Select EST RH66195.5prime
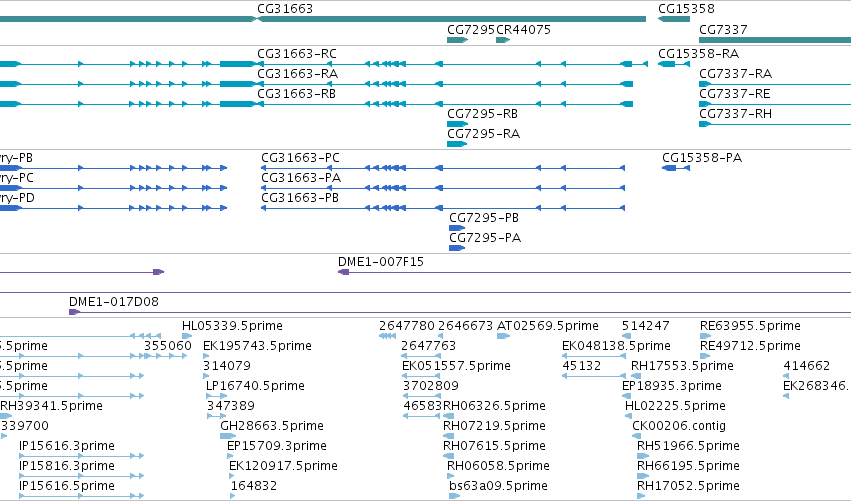This screenshot has height=501, width=851. point(688,467)
